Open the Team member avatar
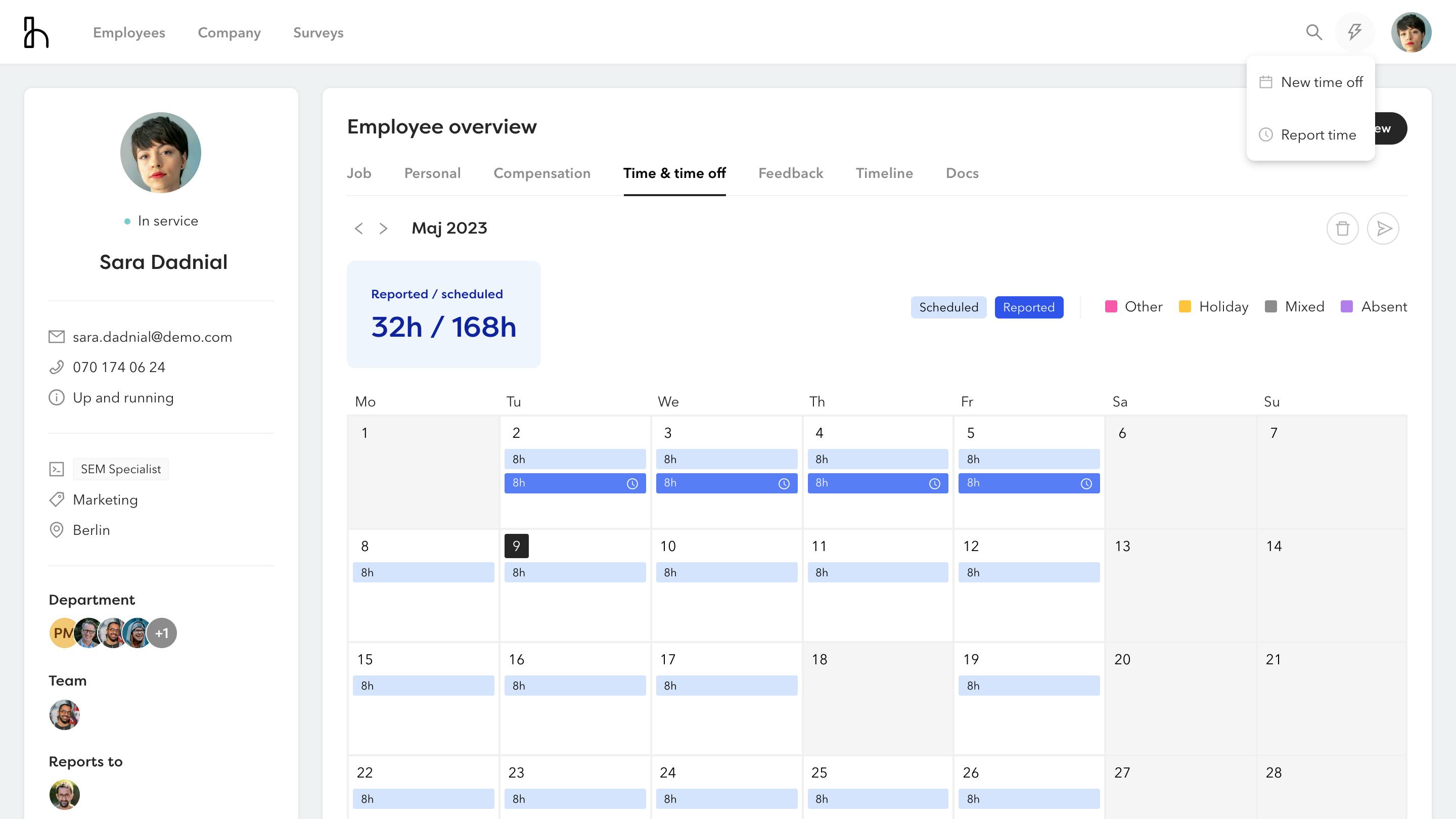 (x=64, y=715)
